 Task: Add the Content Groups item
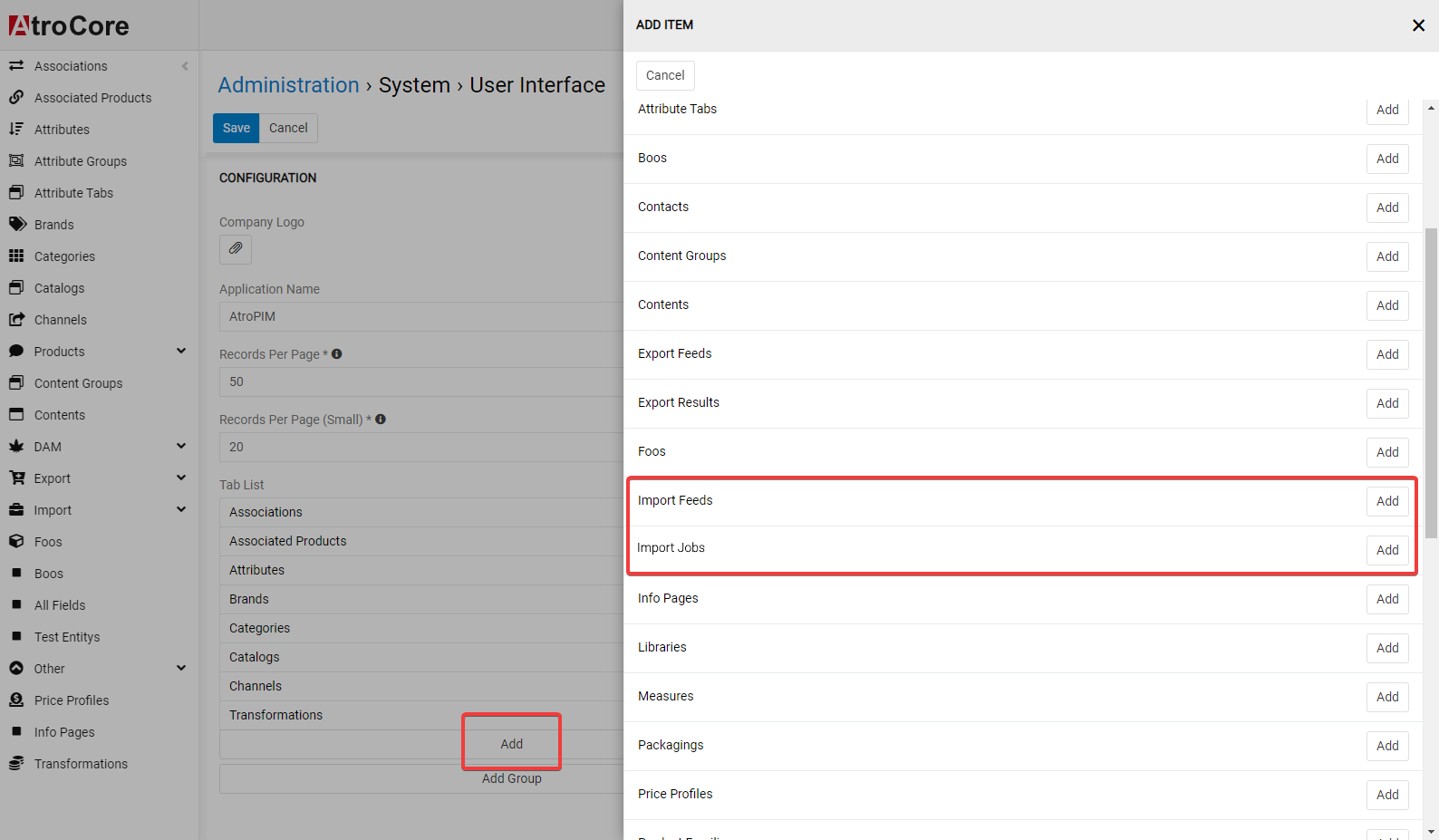[1387, 256]
